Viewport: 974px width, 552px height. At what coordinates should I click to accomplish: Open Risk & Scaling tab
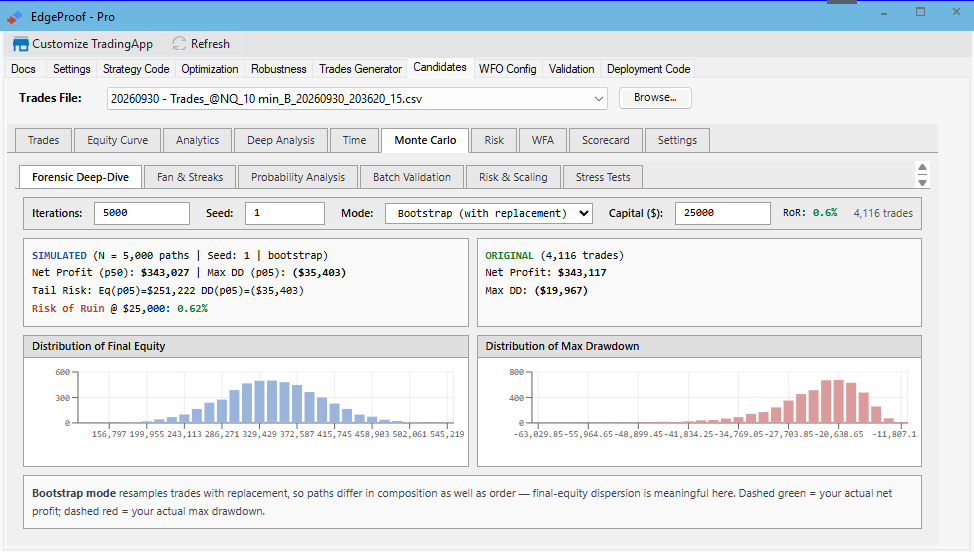click(x=513, y=177)
